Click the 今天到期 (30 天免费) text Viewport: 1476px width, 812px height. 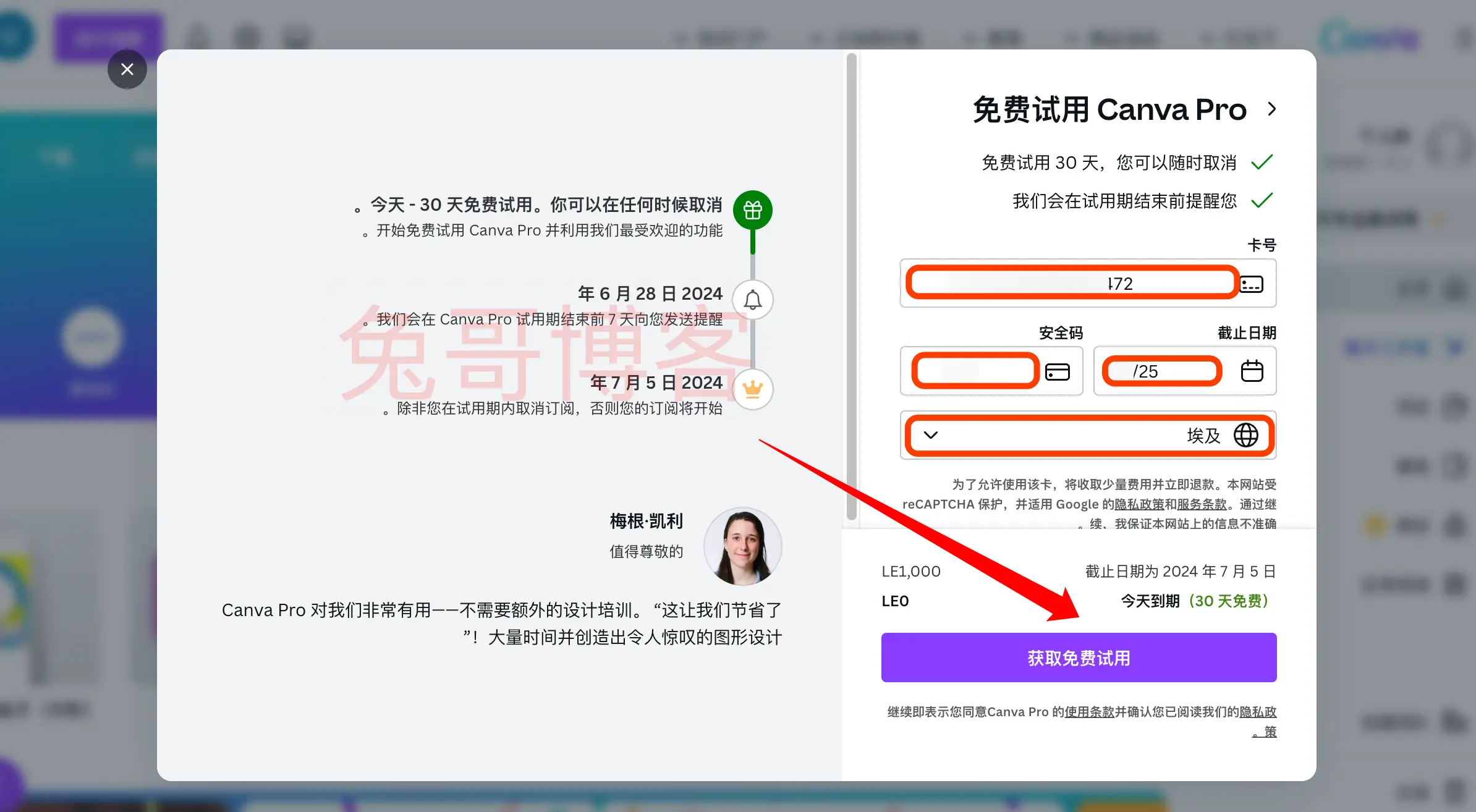point(1194,601)
